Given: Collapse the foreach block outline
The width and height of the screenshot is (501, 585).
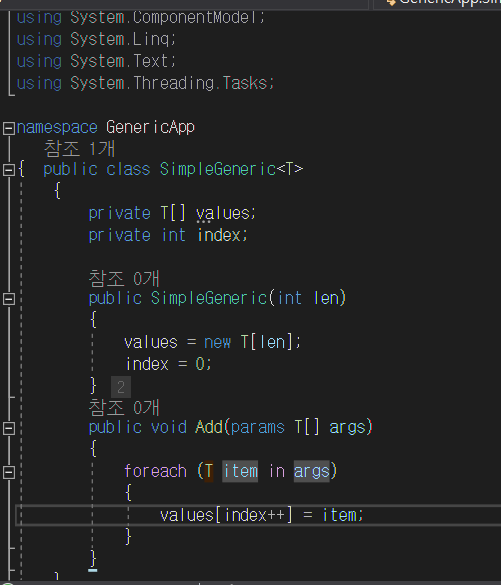Looking at the screenshot, I should [9, 472].
